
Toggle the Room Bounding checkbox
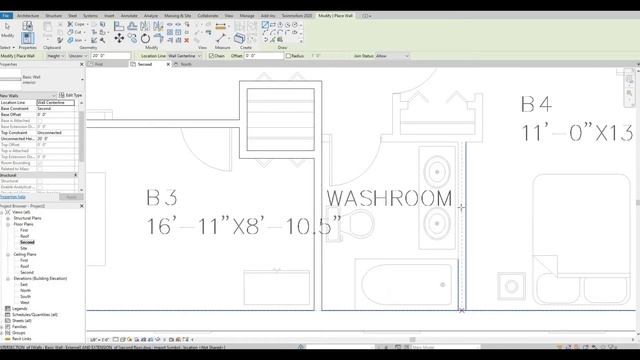[40, 163]
